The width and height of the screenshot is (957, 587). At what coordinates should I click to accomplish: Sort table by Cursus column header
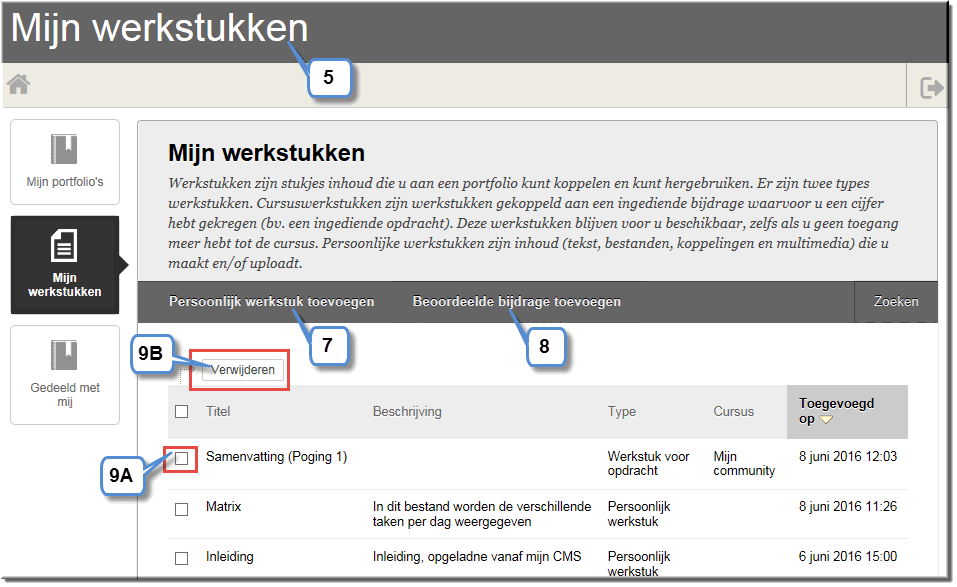(x=734, y=411)
